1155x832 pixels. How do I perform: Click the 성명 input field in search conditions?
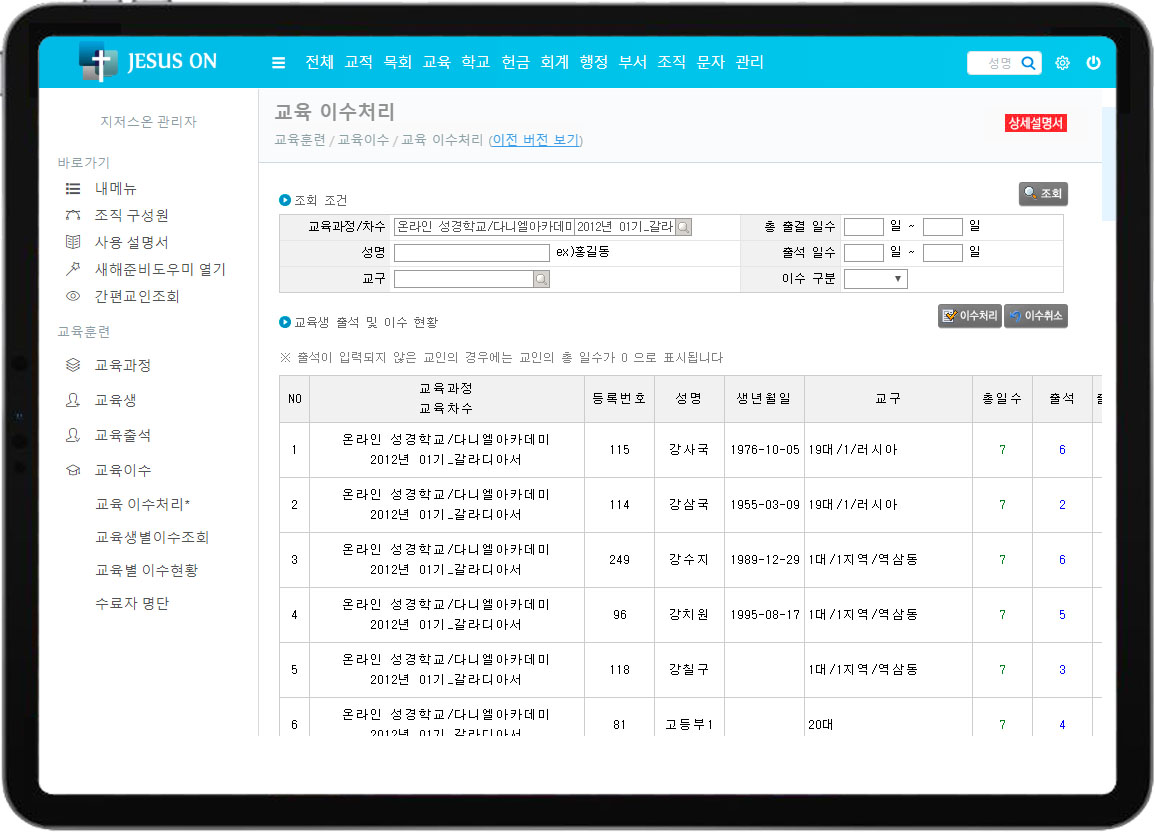(471, 253)
